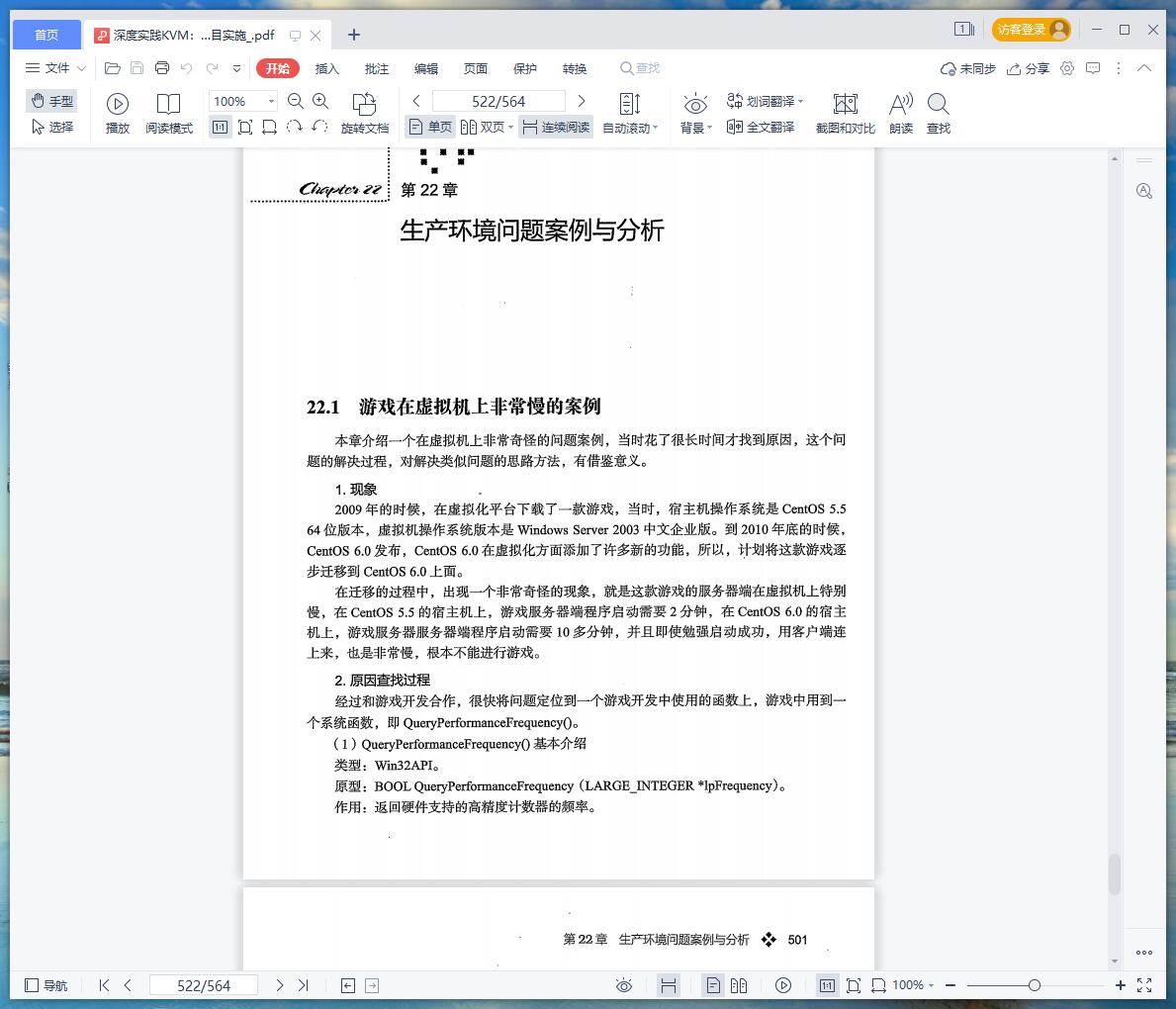The width and height of the screenshot is (1176, 1009).
Task: Click page number field 522/564 in toolbar
Action: (498, 101)
